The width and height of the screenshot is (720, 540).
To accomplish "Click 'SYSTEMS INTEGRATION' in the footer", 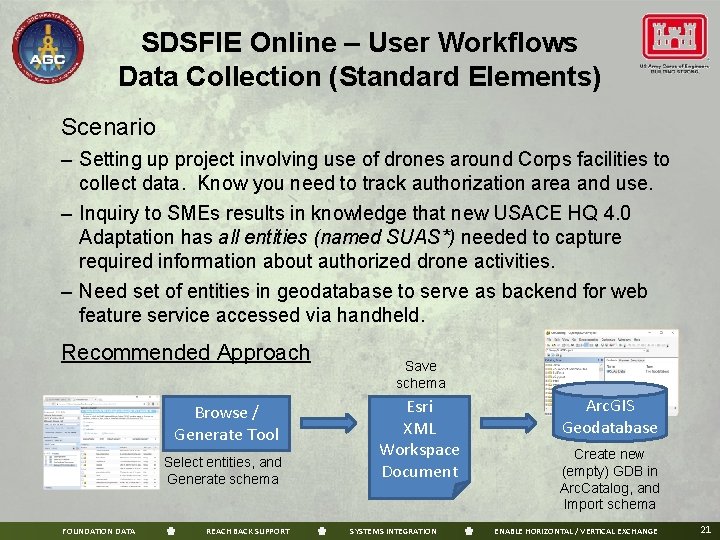I will point(393,531).
